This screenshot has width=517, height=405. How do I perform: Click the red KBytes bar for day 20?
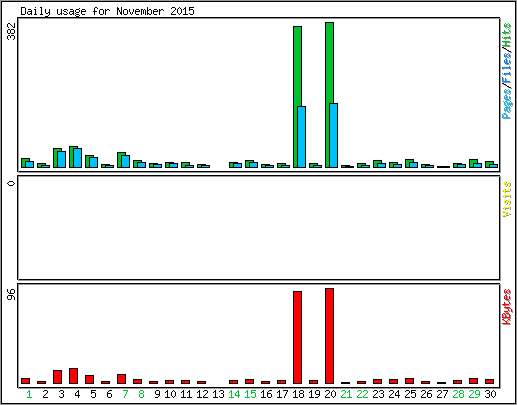tap(329, 336)
